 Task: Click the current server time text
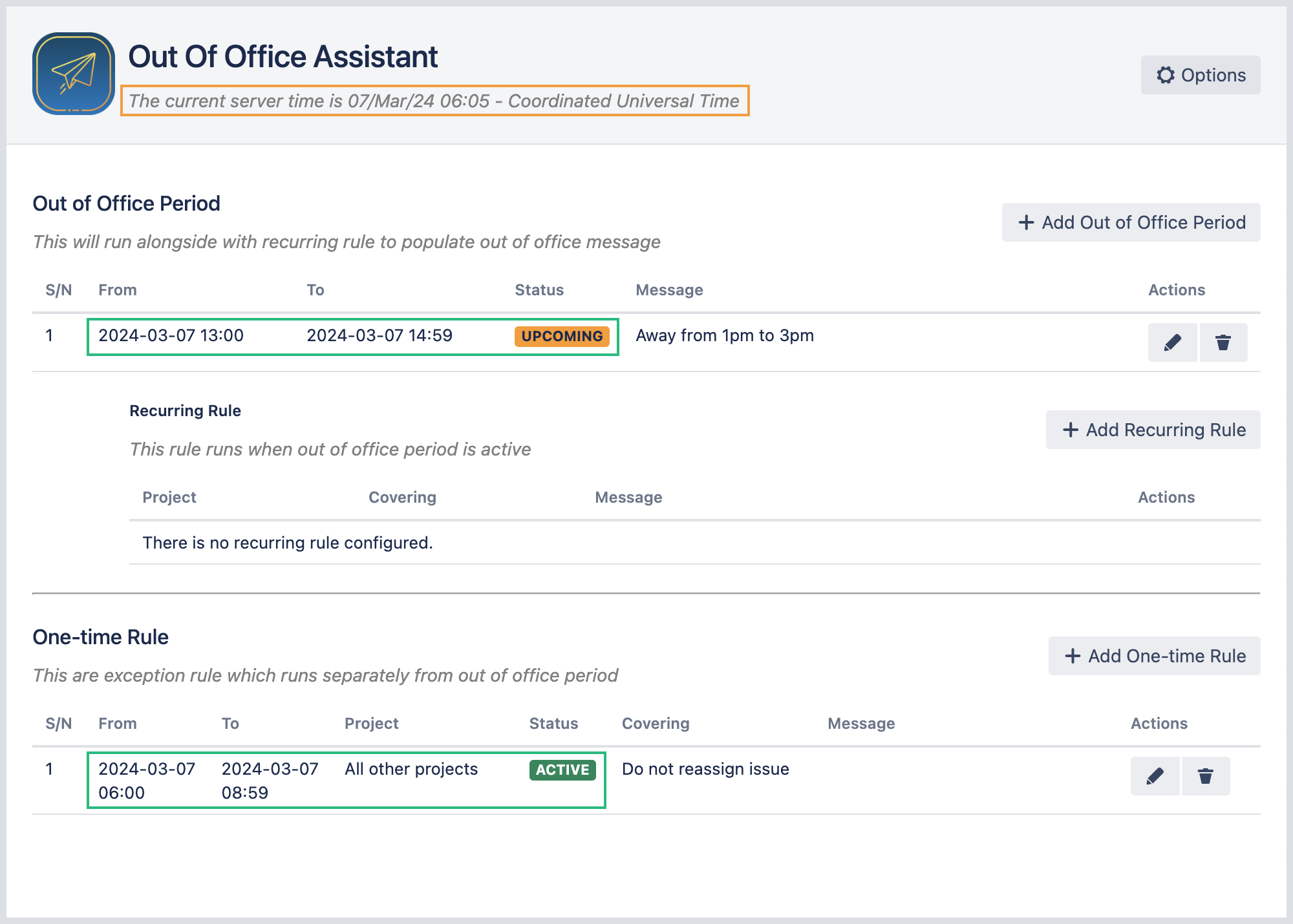[x=433, y=101]
